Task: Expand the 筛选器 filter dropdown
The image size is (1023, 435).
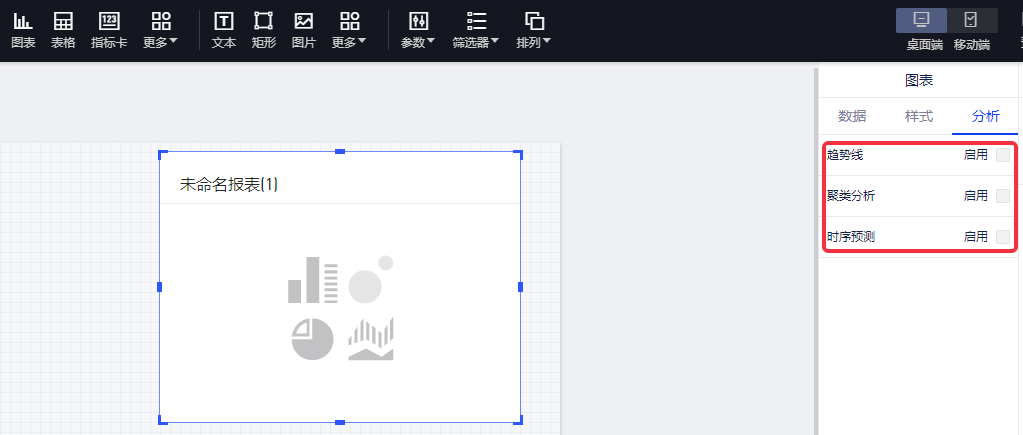Action: point(475,29)
